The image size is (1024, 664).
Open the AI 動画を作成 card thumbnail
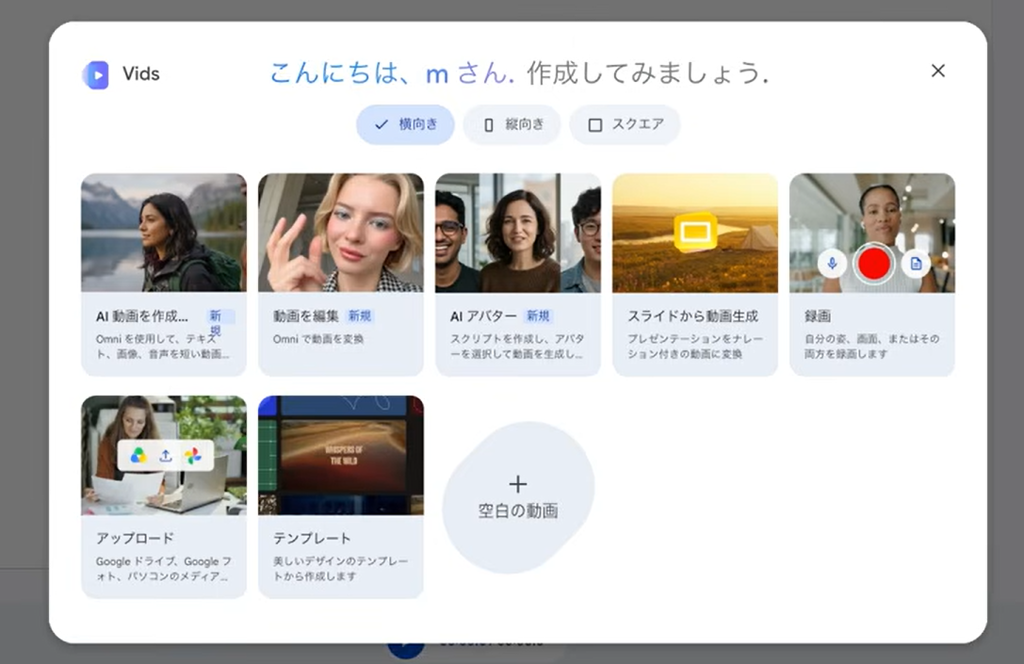click(164, 232)
